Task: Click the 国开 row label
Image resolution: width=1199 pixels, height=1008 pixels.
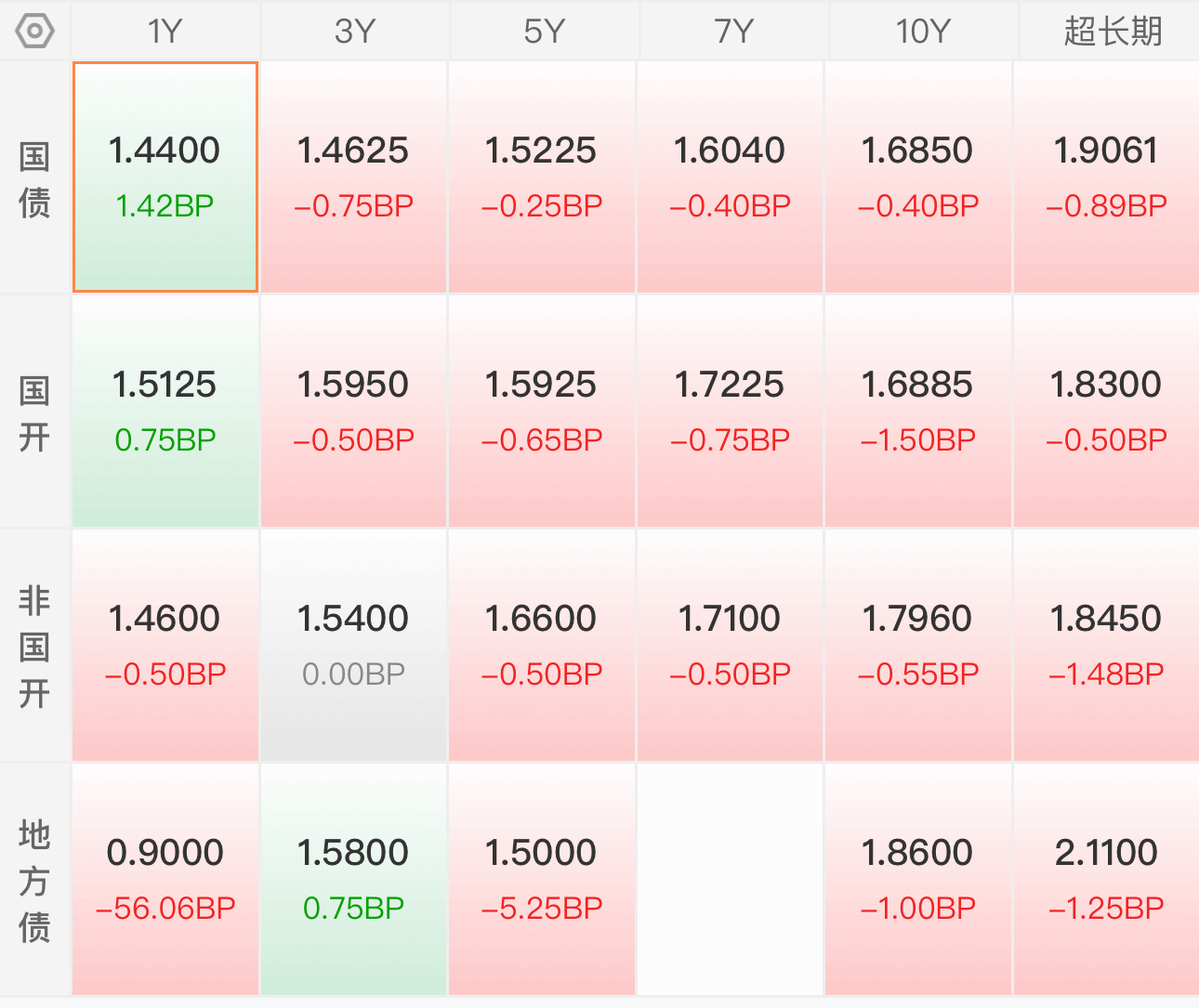Action: (x=34, y=412)
